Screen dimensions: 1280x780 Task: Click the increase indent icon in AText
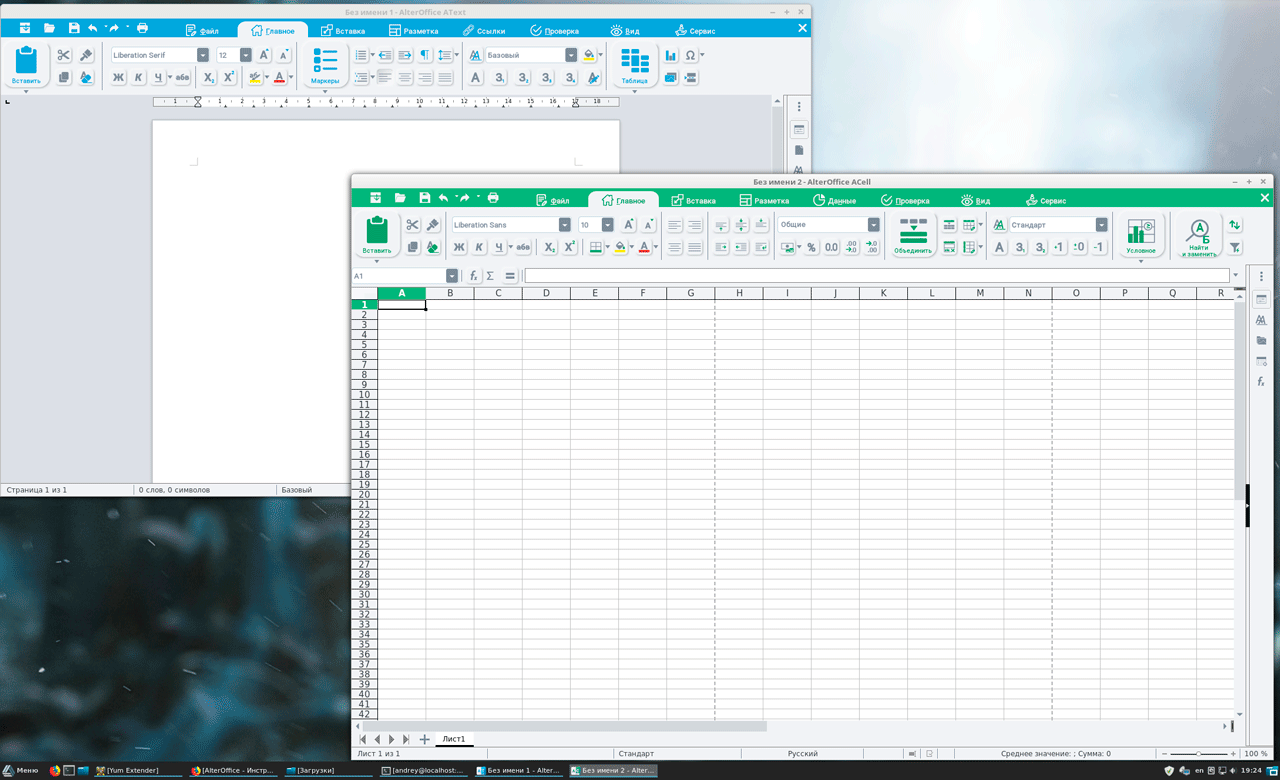[x=405, y=55]
